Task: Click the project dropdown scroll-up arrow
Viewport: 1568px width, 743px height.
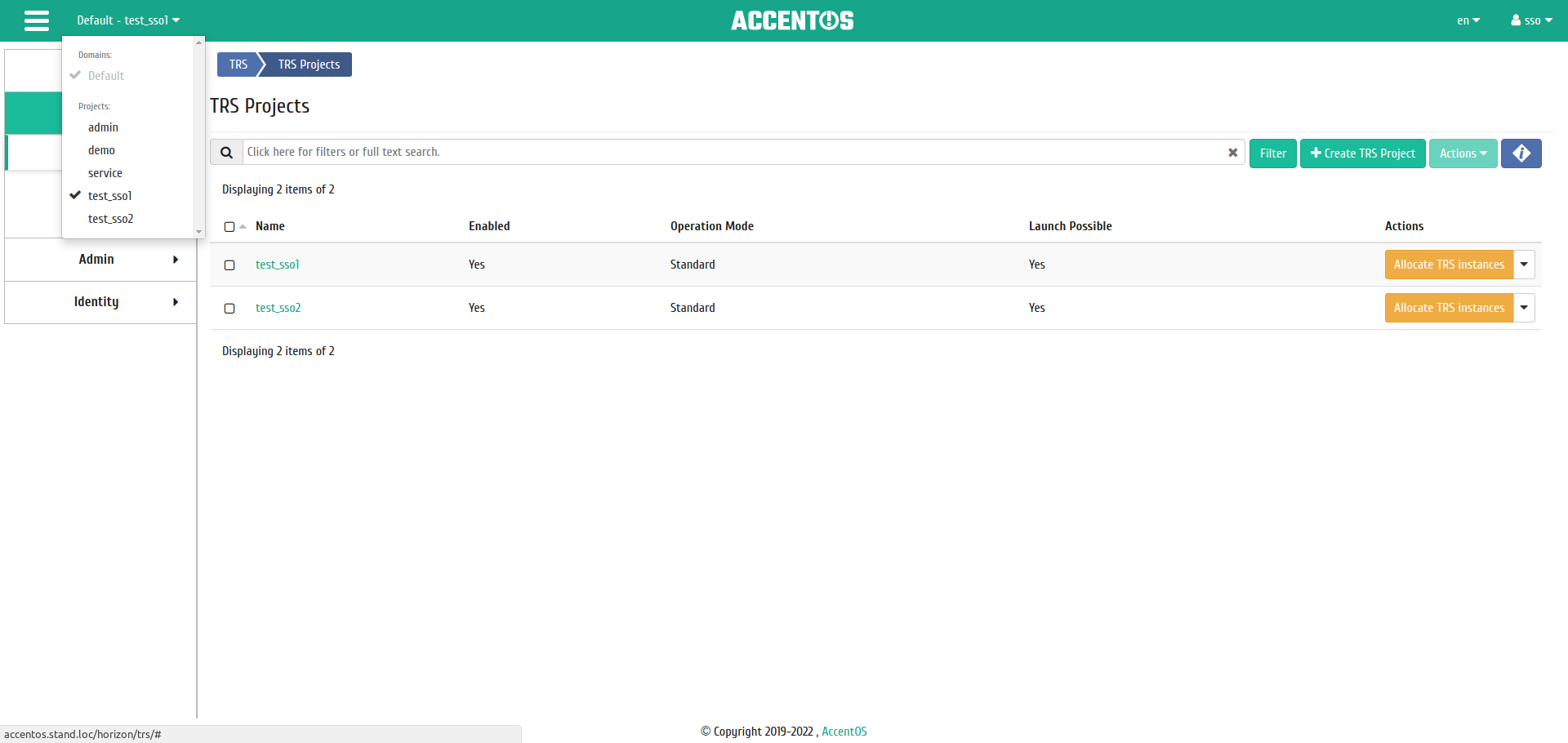Action: pyautogui.click(x=198, y=42)
